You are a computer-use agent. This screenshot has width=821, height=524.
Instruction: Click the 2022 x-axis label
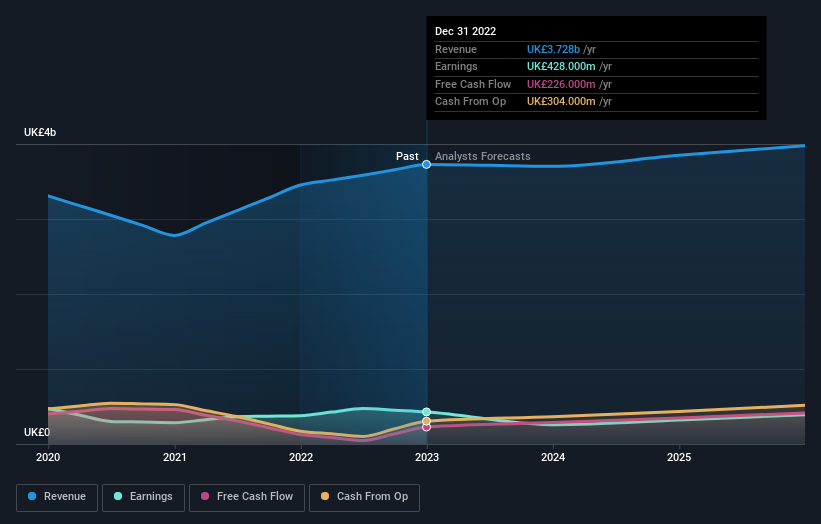(301, 458)
